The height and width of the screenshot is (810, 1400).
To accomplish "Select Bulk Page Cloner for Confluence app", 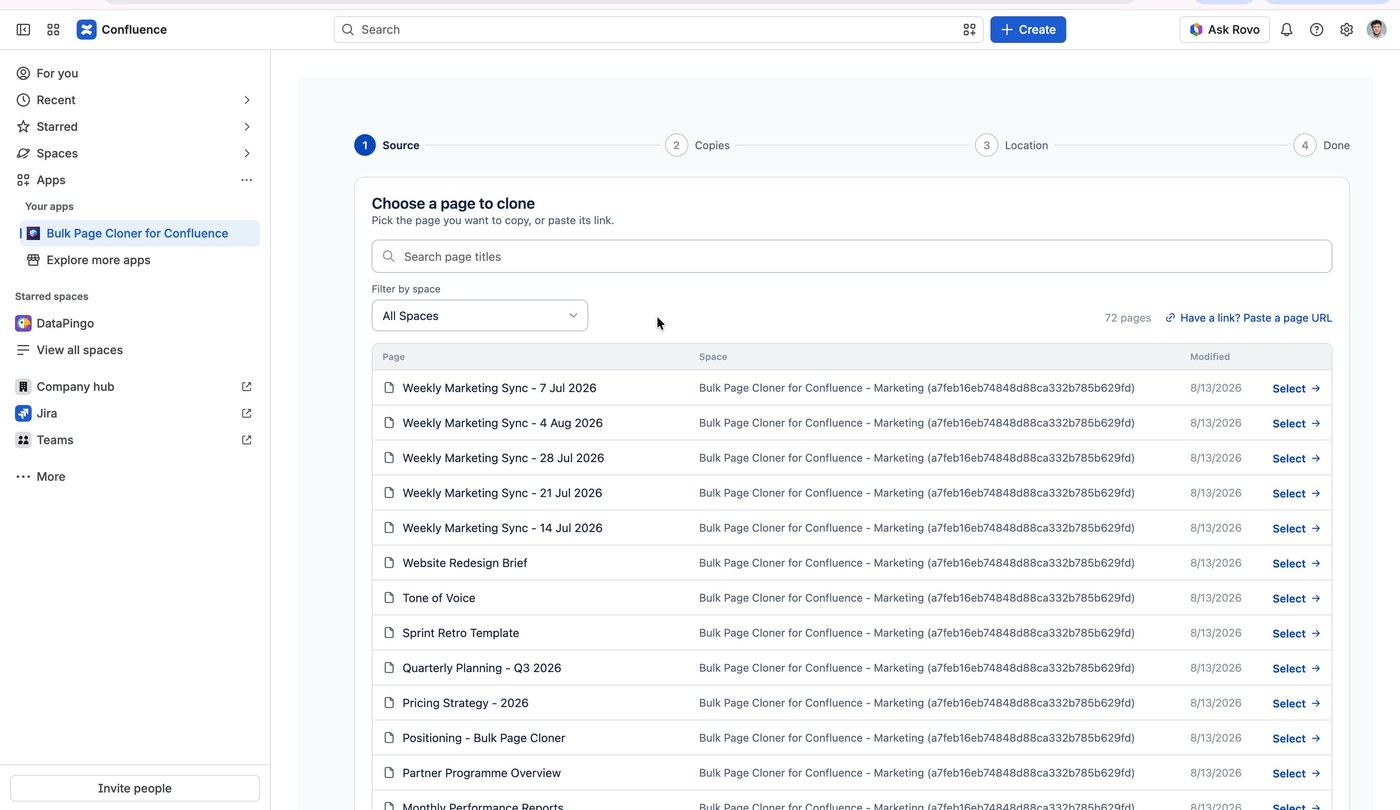I will click(140, 233).
